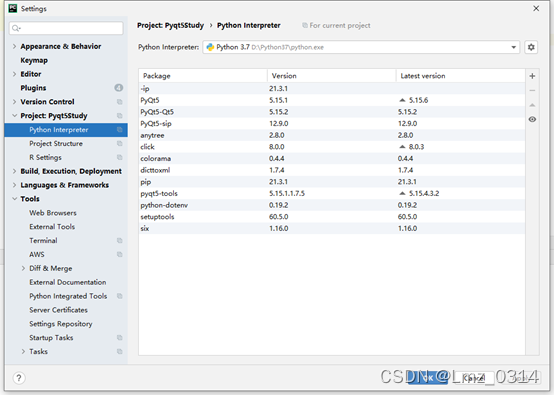
Task: Click the settings search field
Action: point(66,28)
